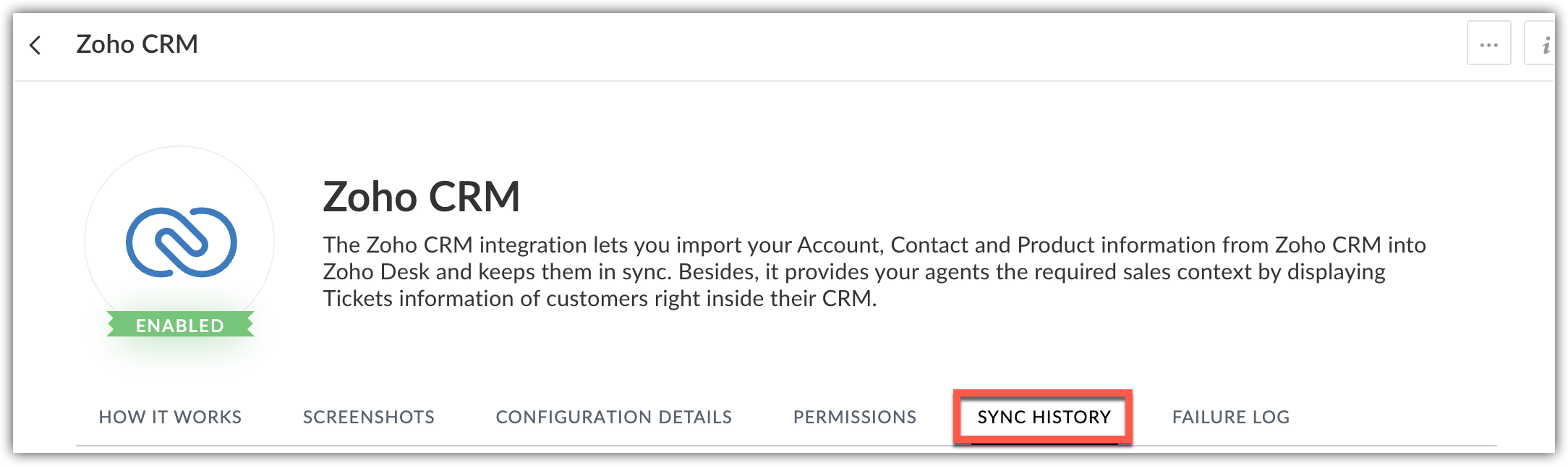Click the description line starting 'Zoho Desk and keeps'
1568x466 pixels.
[x=854, y=272]
